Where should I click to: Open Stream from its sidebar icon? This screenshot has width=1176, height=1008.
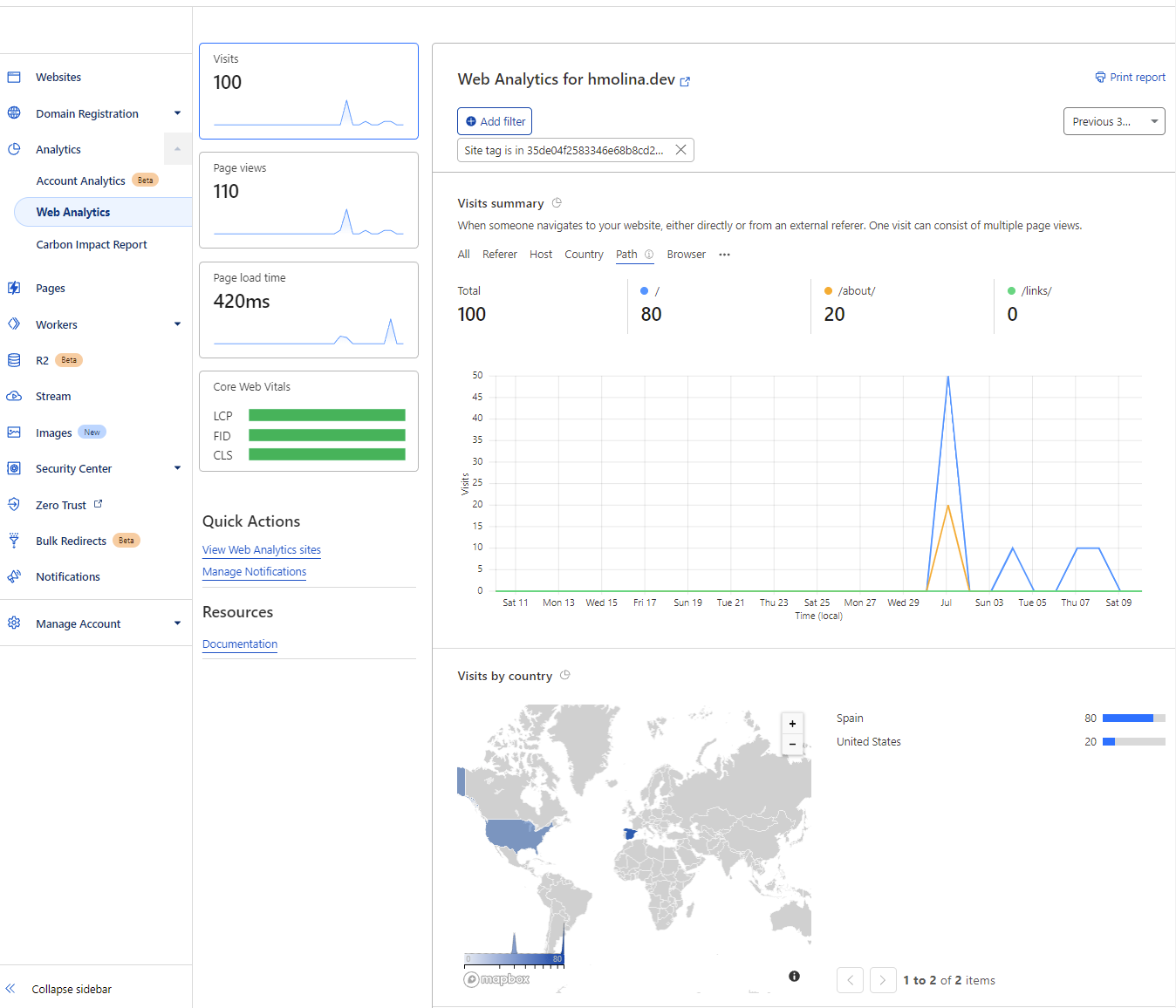(x=14, y=396)
